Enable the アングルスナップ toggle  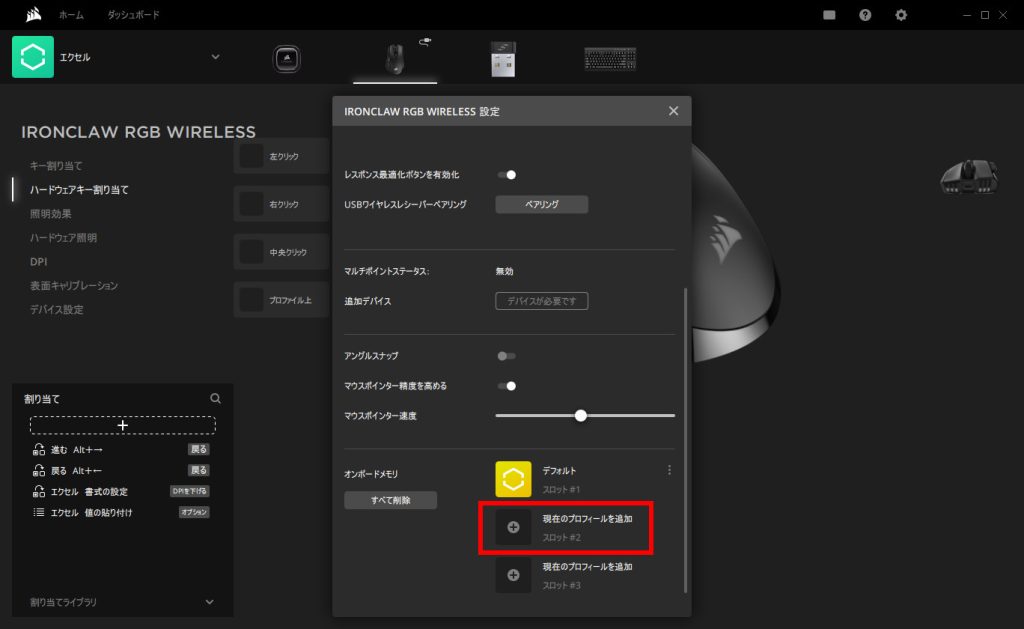(507, 356)
